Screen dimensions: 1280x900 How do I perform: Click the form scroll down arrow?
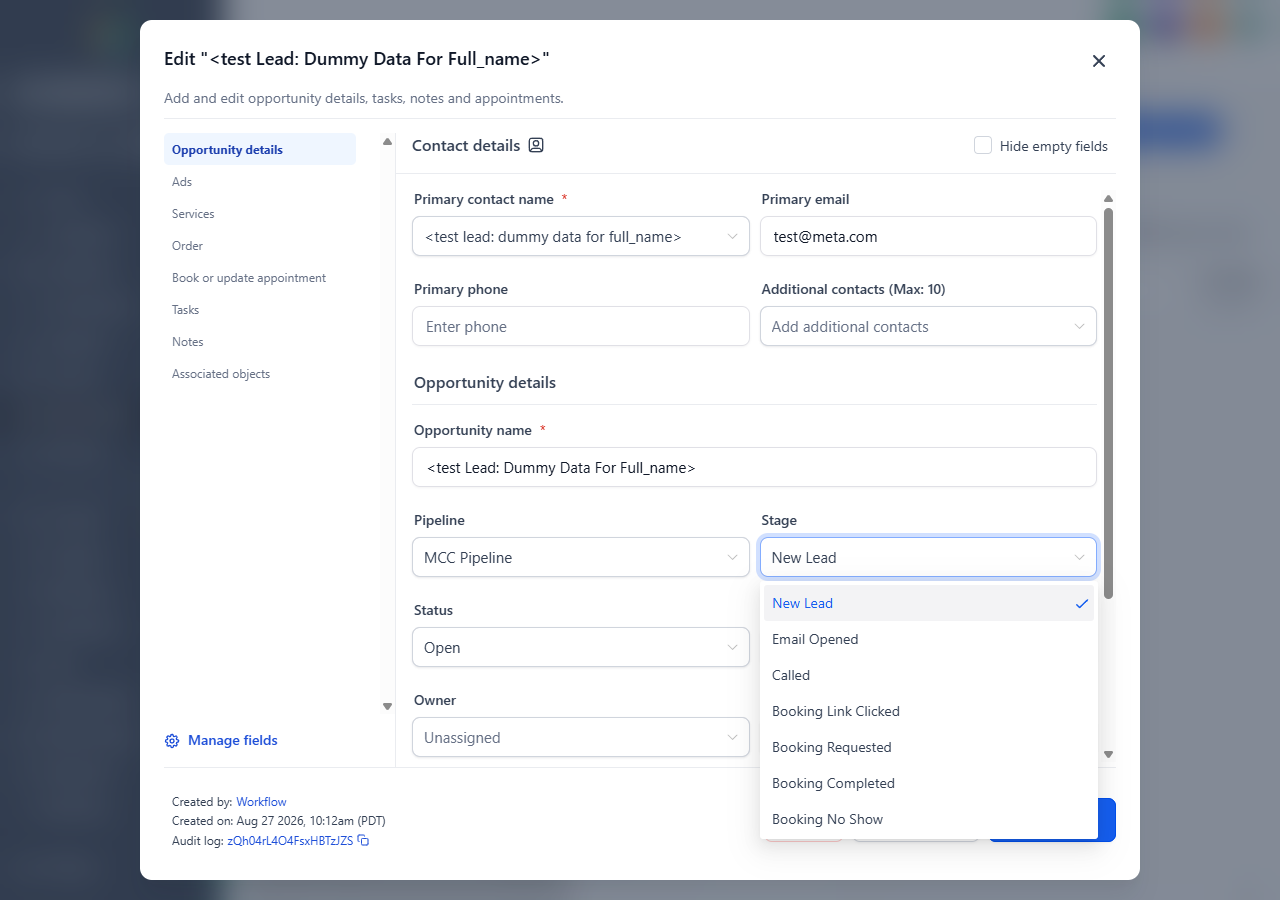click(x=1108, y=754)
